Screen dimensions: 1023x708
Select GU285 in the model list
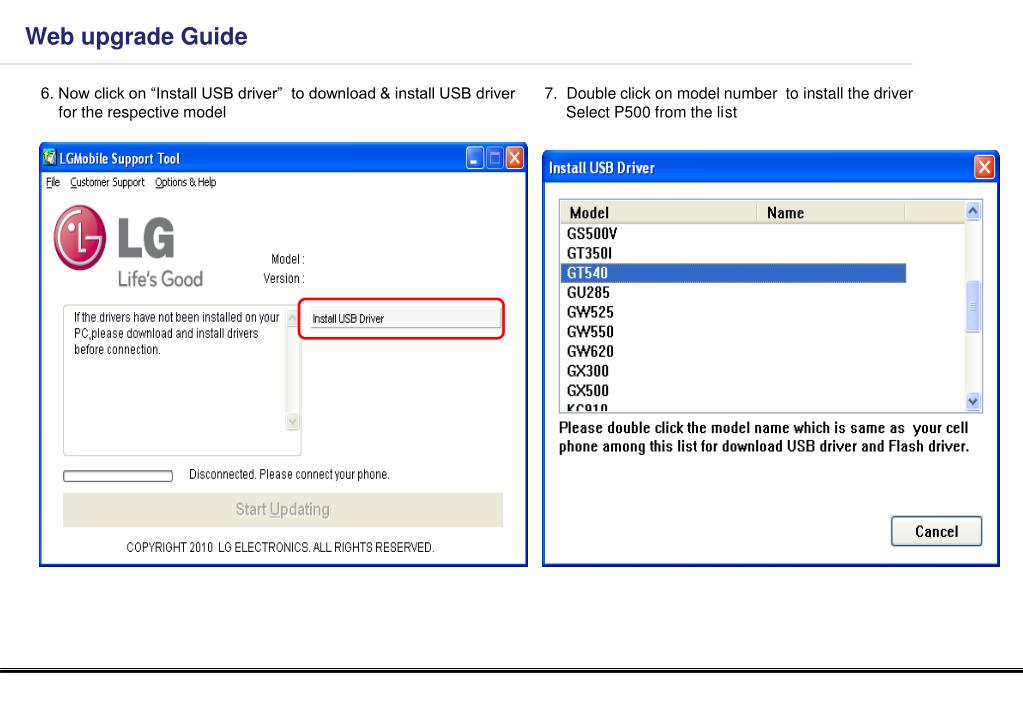coord(733,292)
